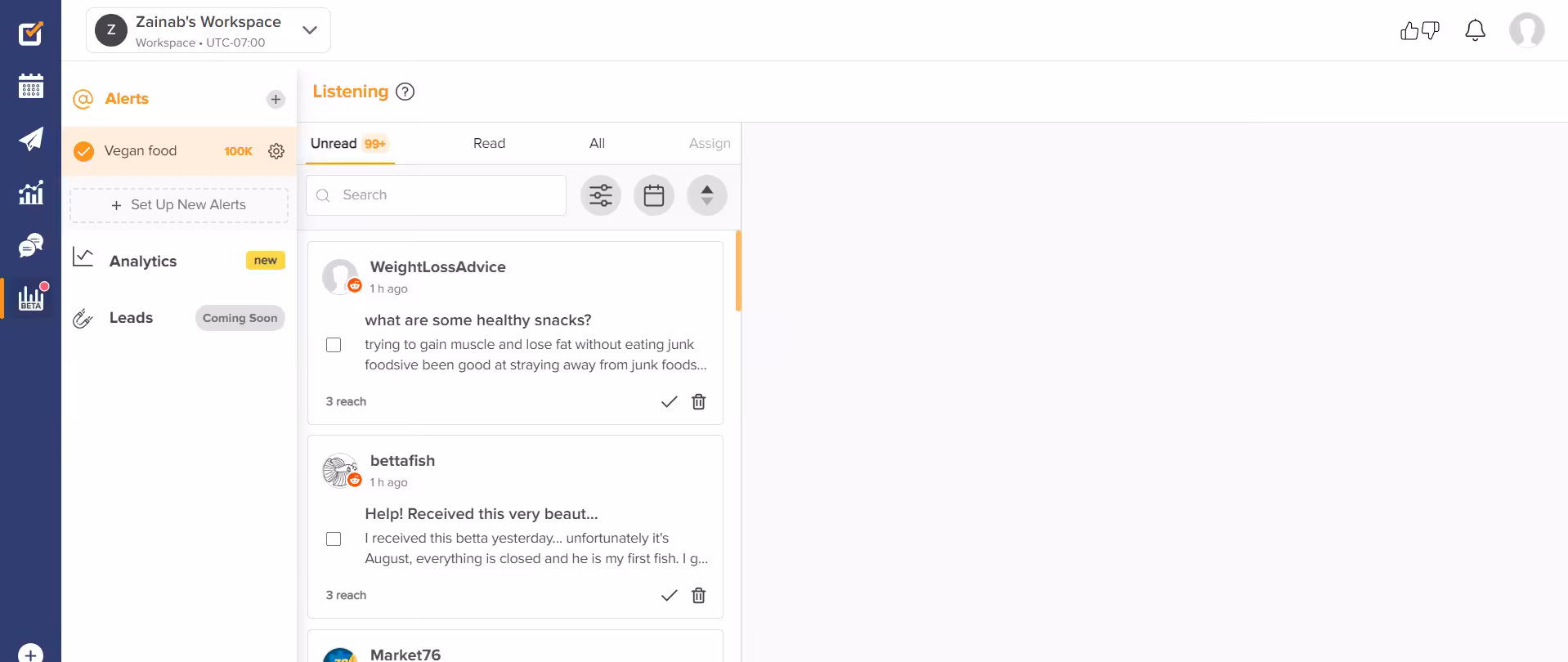Open the WeightLossAdvice author name
The image size is (1568, 662).
(x=437, y=266)
